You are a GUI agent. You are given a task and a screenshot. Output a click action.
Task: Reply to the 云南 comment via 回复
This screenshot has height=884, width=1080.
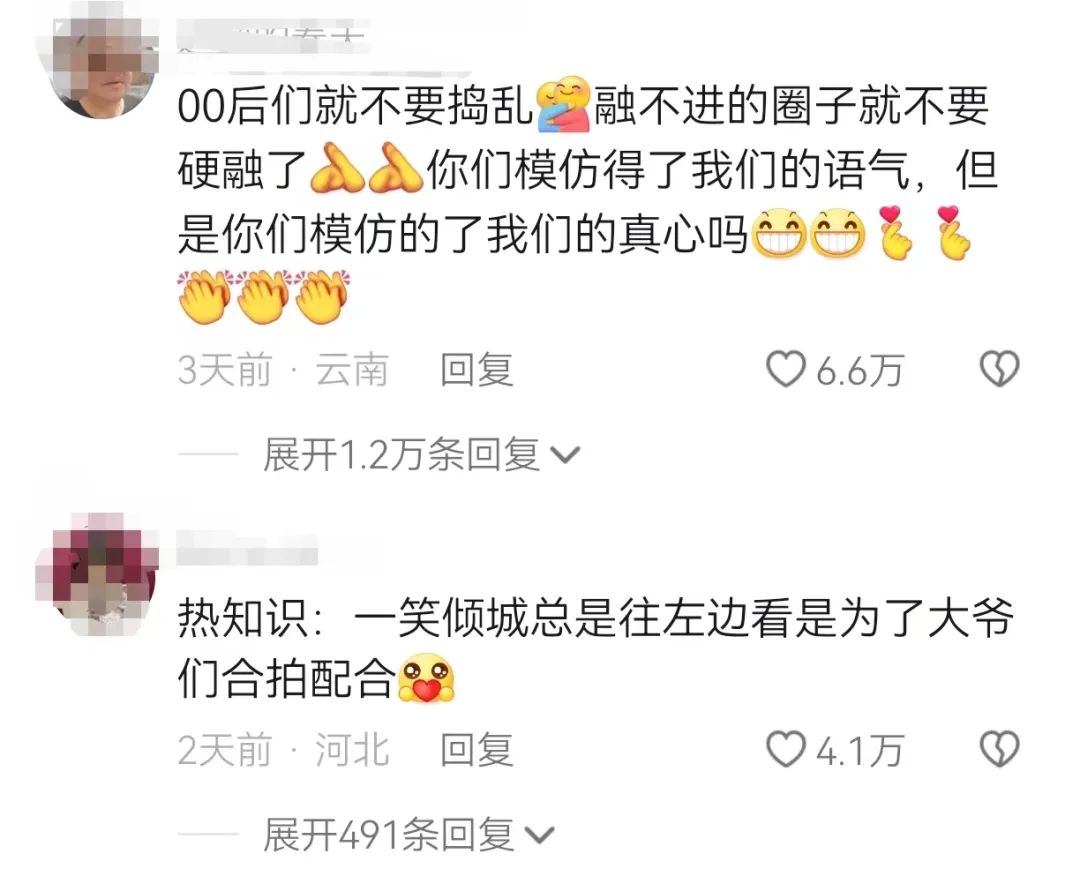[477, 370]
